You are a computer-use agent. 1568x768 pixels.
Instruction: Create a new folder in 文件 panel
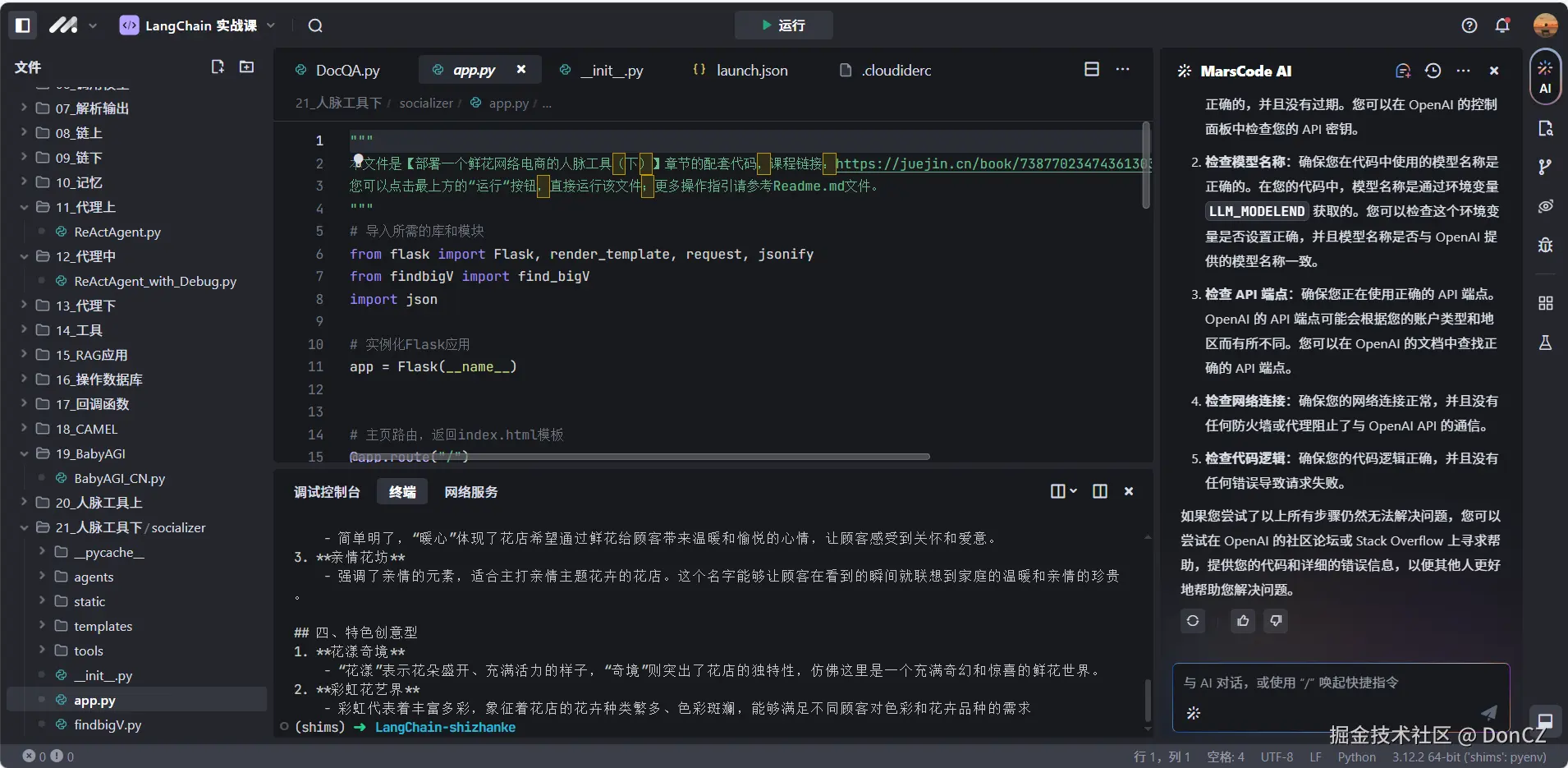pyautogui.click(x=246, y=67)
